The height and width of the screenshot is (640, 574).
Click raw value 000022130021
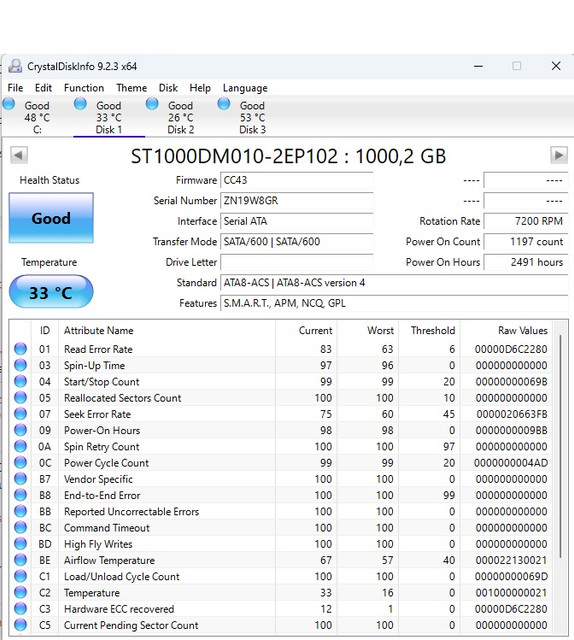point(511,560)
